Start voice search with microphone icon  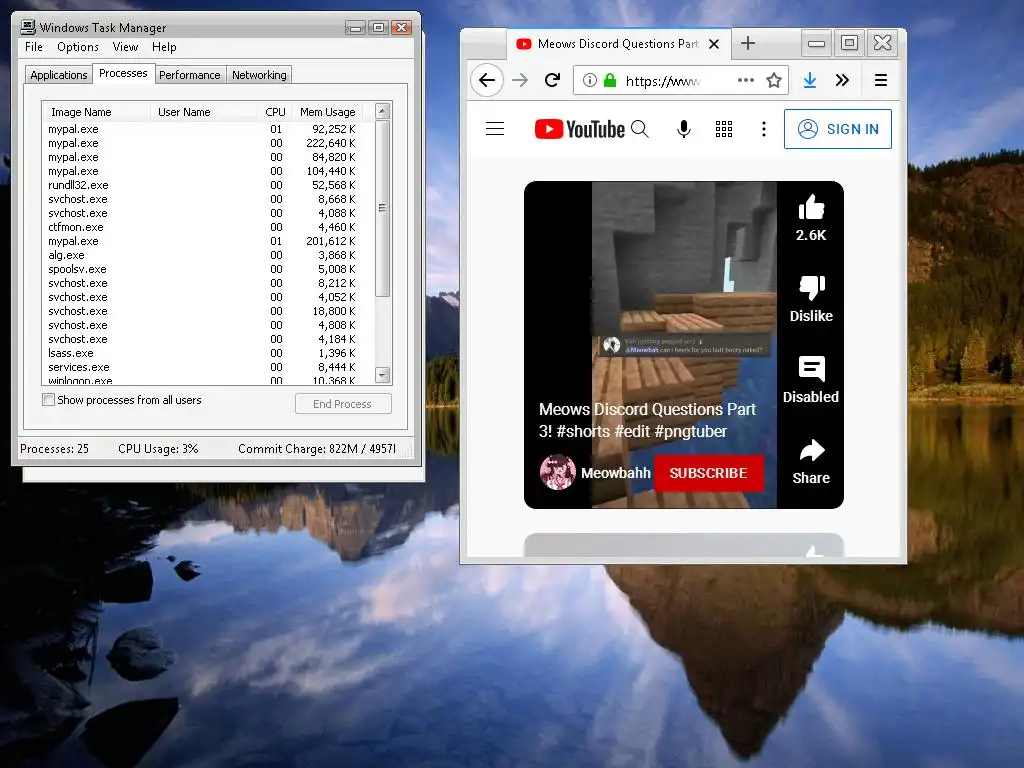click(x=684, y=129)
